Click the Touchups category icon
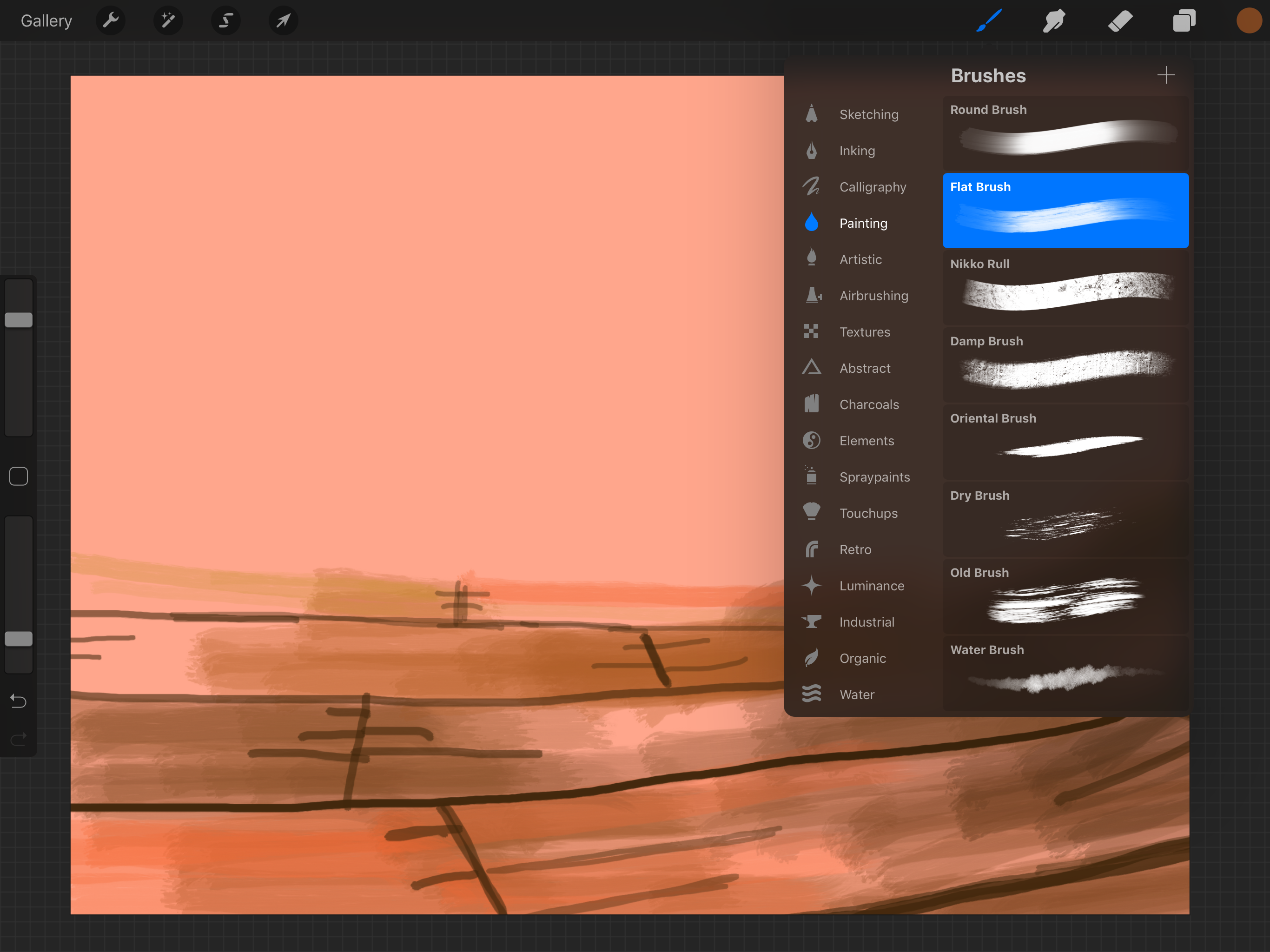This screenshot has height=952, width=1270. click(811, 512)
